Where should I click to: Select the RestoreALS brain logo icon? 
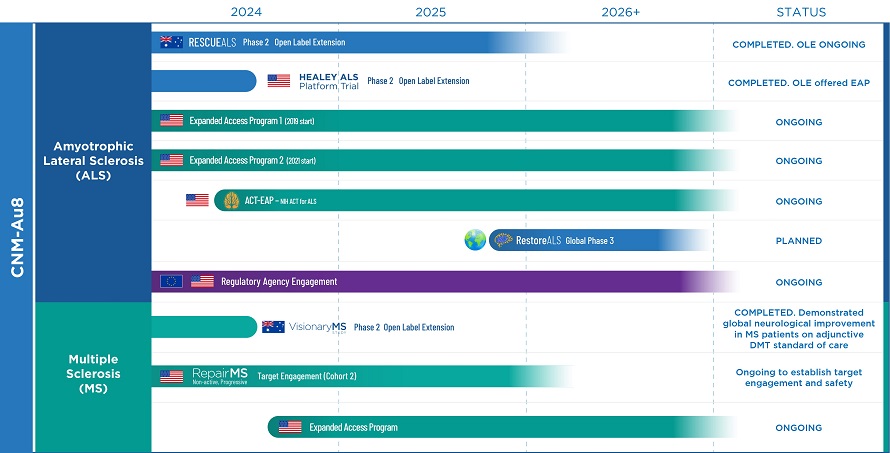(503, 240)
